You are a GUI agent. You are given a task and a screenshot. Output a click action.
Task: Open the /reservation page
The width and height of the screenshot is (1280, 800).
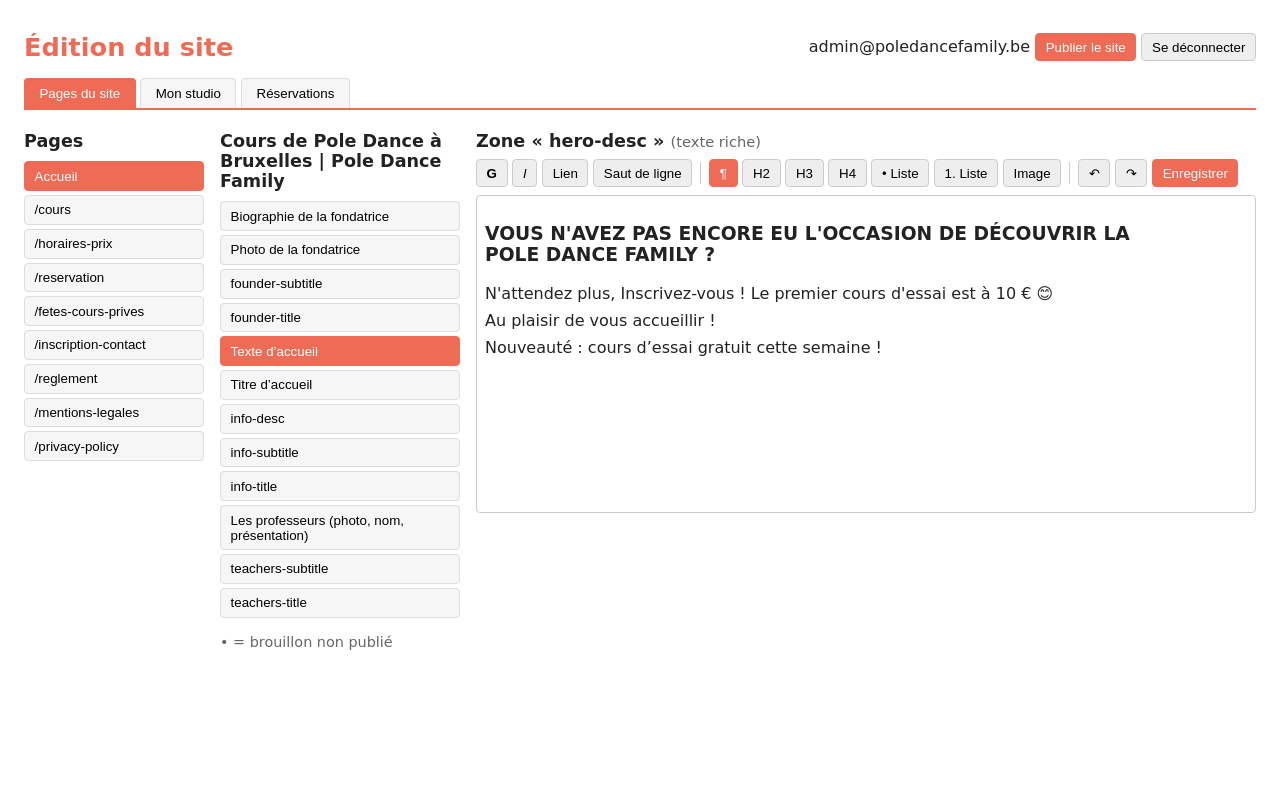tap(114, 278)
